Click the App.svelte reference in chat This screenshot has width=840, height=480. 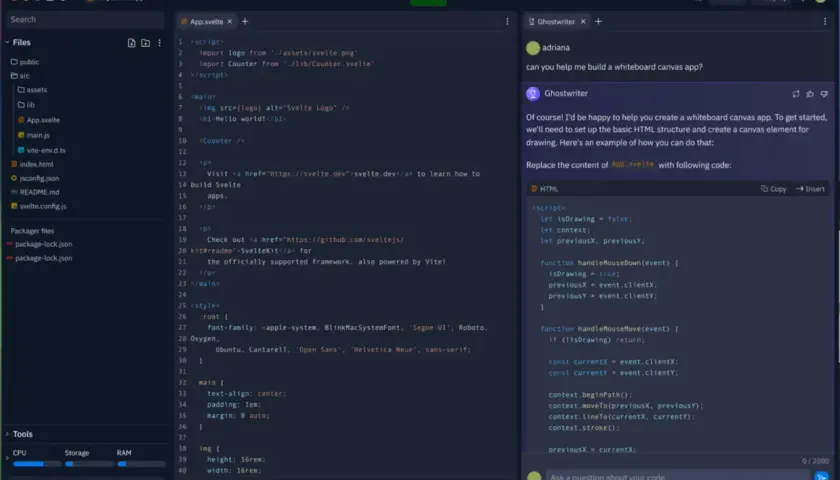[x=633, y=164]
